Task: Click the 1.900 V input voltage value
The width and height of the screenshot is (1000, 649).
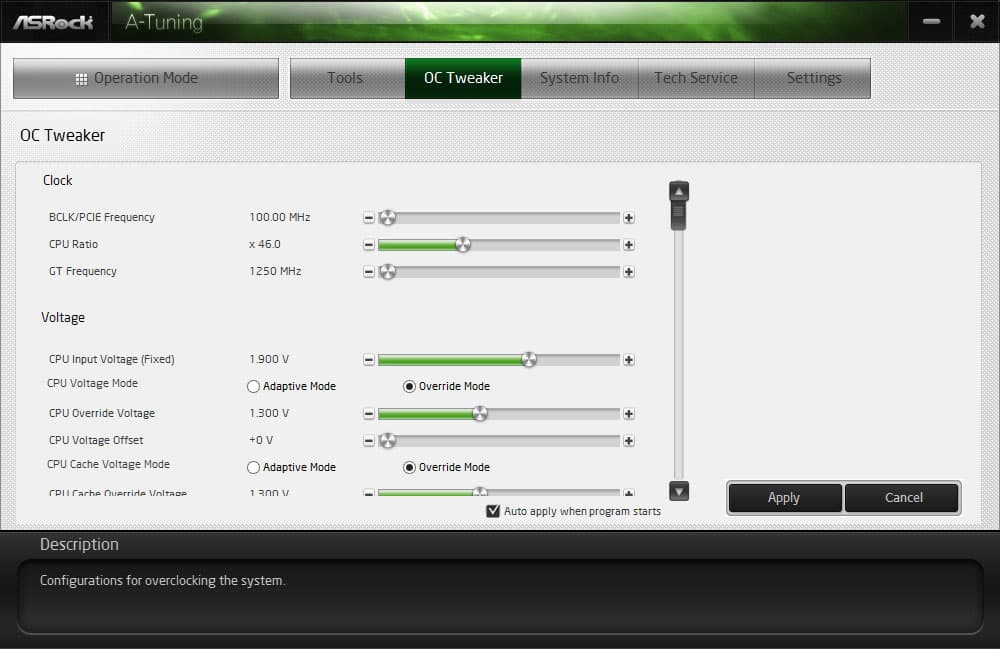Action: (x=269, y=360)
